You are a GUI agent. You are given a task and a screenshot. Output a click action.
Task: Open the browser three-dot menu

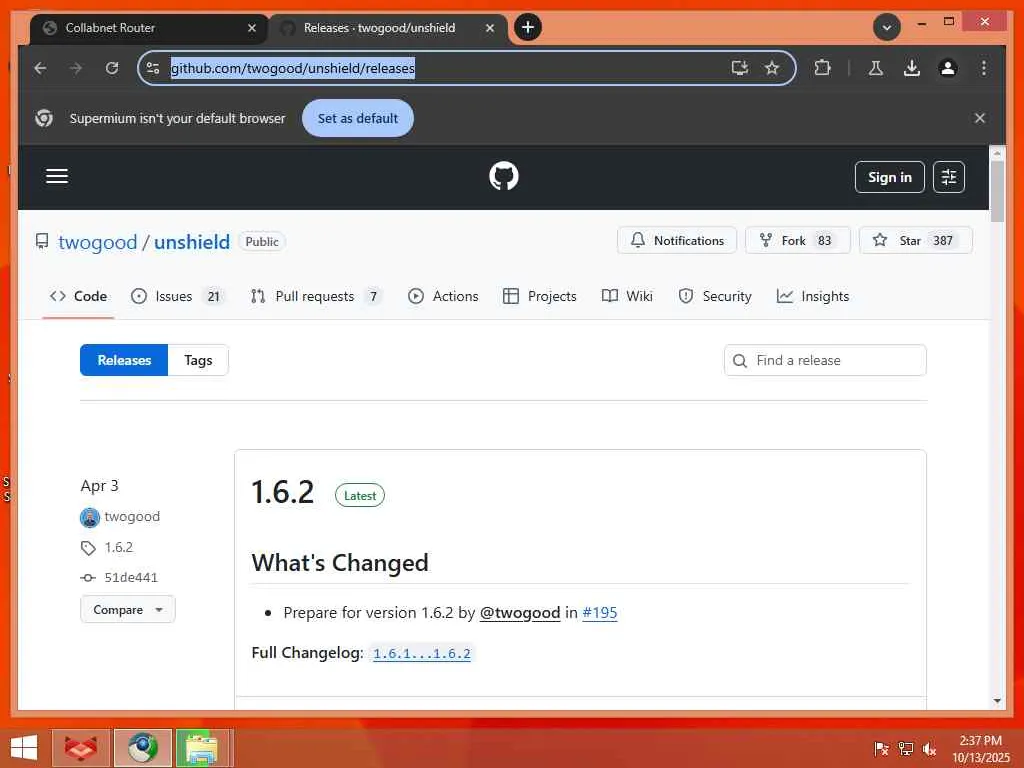point(984,68)
